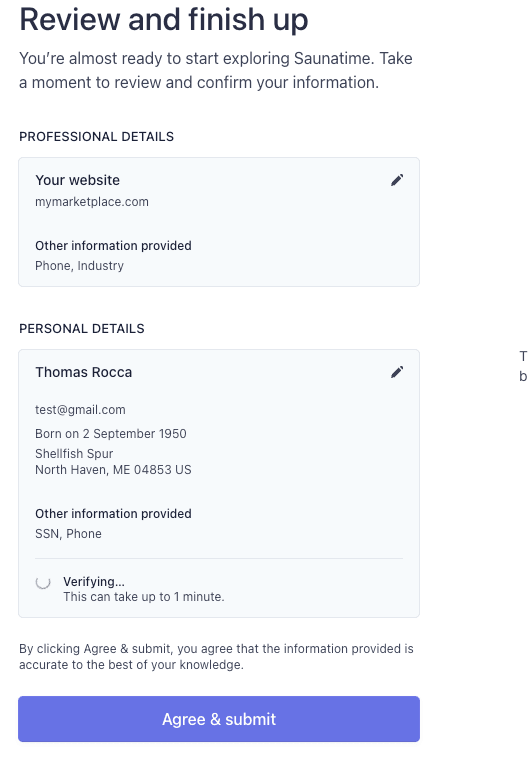The height and width of the screenshot is (766, 528).
Task: Click the Verifying spinner icon
Action: (x=43, y=582)
